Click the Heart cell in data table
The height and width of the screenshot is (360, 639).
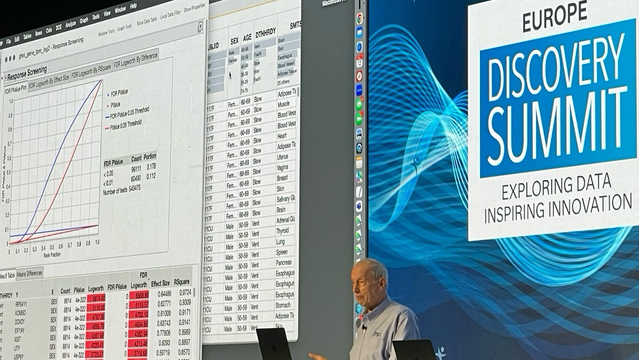point(282,135)
